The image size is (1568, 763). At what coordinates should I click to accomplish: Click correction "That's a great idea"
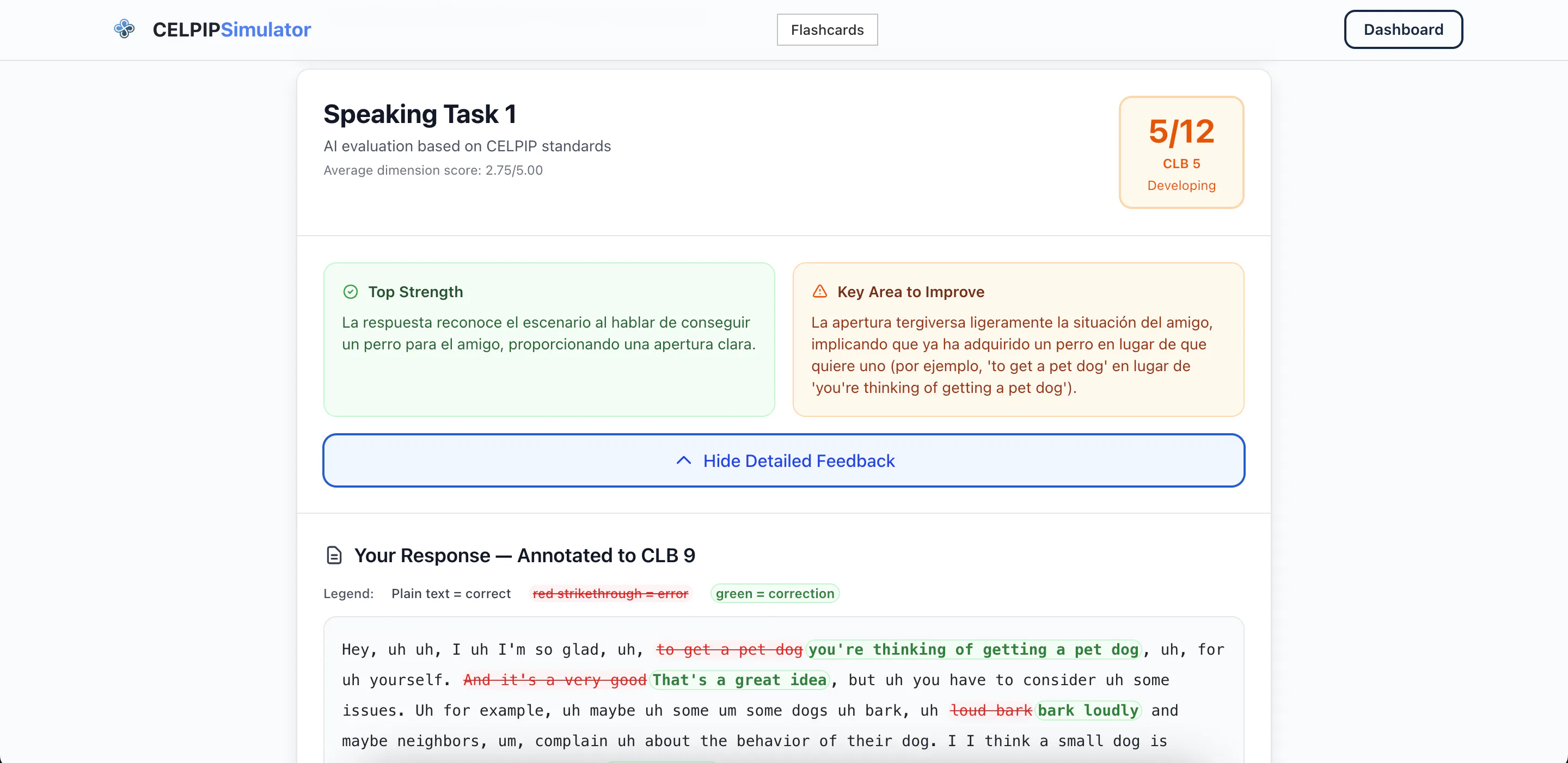pyautogui.click(x=739, y=680)
